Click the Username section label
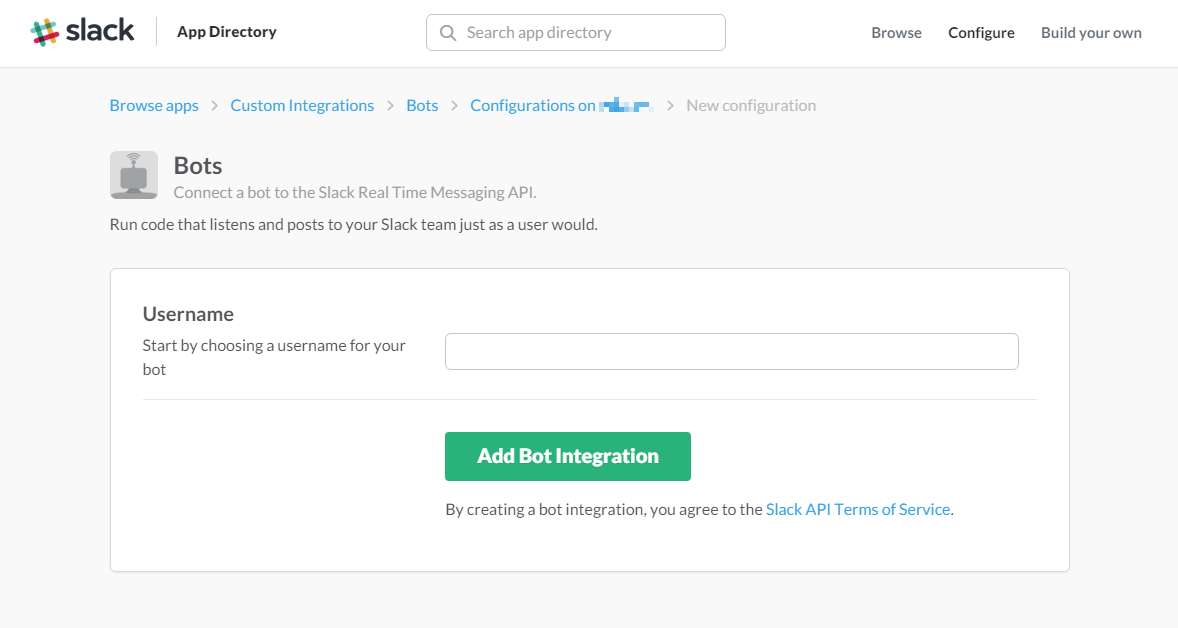 tap(188, 314)
